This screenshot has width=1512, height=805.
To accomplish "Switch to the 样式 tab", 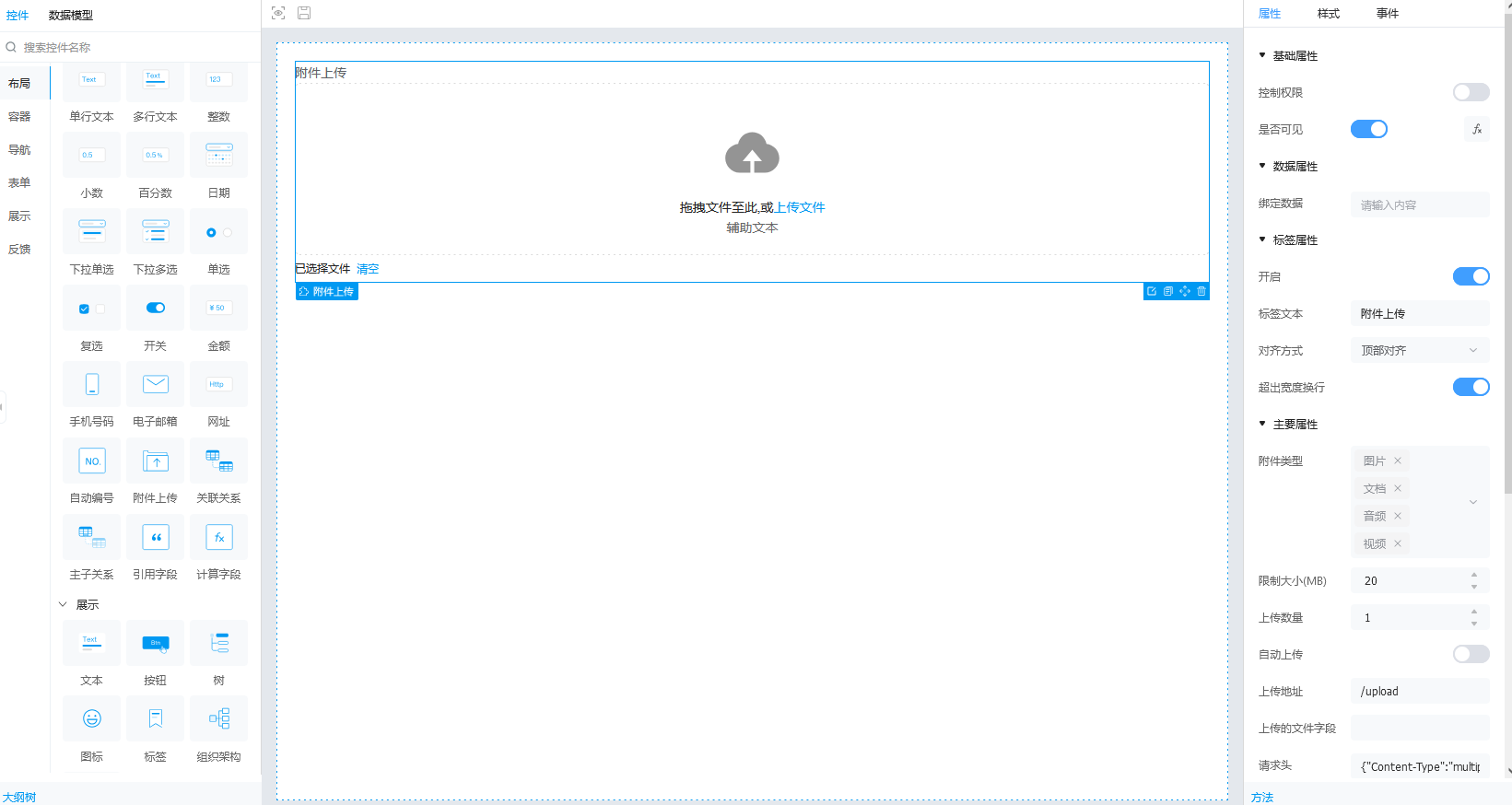I will pos(1329,13).
